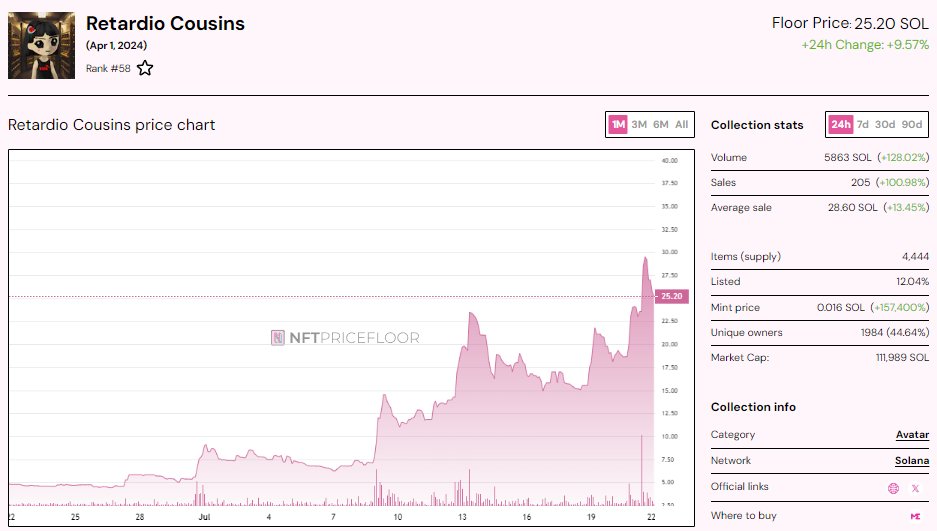Click the Jul label on chart x-axis

click(x=204, y=517)
